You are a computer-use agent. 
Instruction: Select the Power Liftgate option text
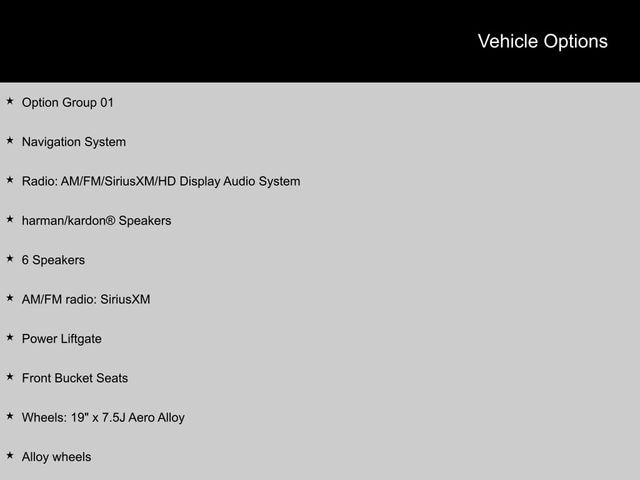[x=62, y=339]
